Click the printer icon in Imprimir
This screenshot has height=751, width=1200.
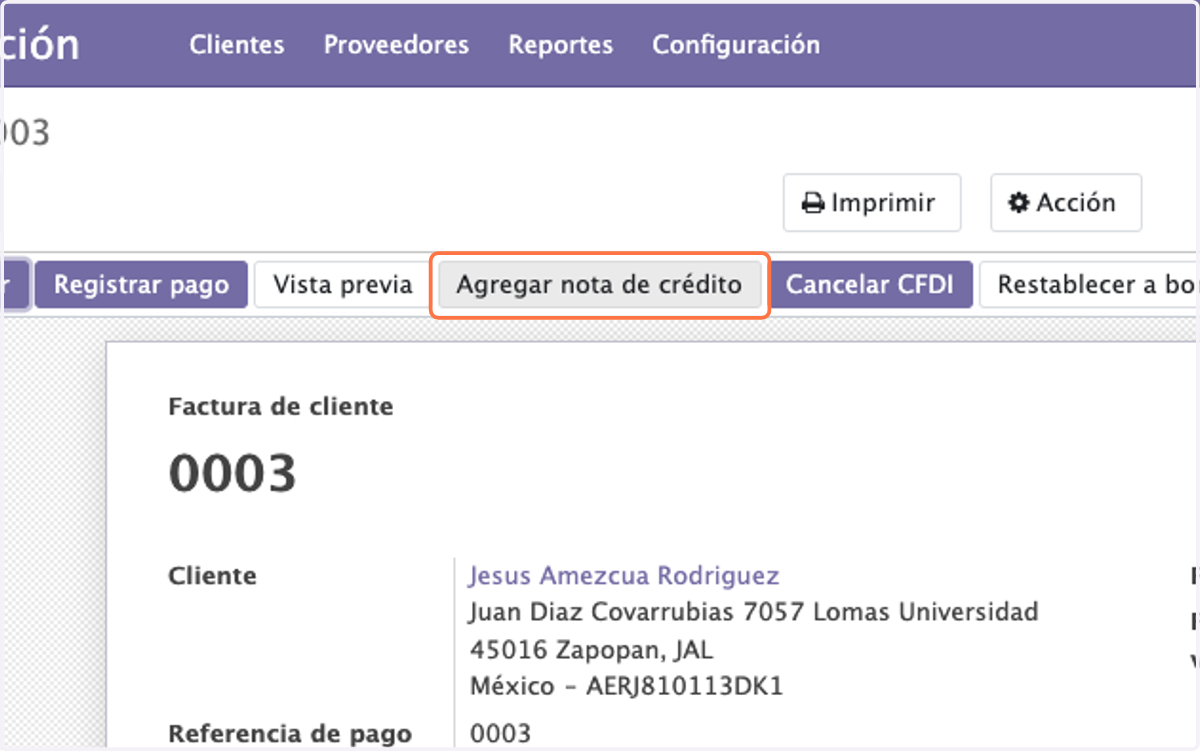point(814,203)
